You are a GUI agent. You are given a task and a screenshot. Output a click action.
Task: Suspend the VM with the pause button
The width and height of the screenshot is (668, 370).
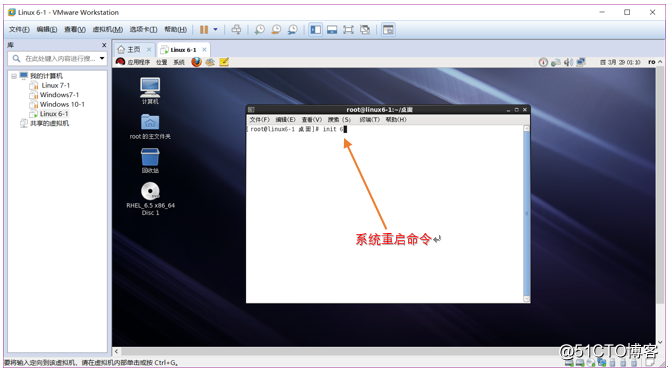tap(204, 30)
